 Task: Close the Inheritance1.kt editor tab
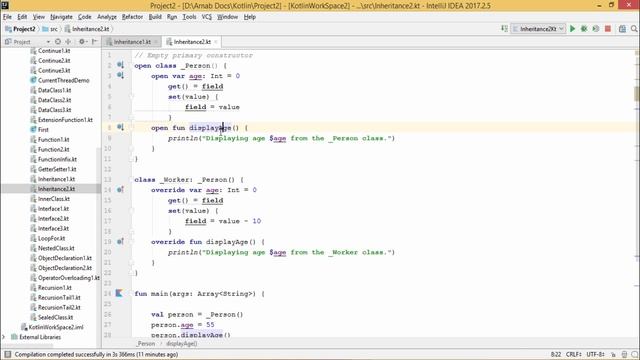click(x=156, y=42)
